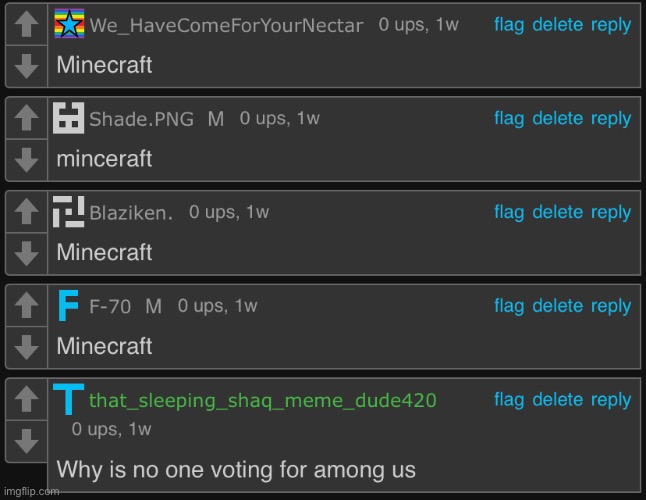
Task: Delete Blaziken.'s comment
Action: (557, 212)
